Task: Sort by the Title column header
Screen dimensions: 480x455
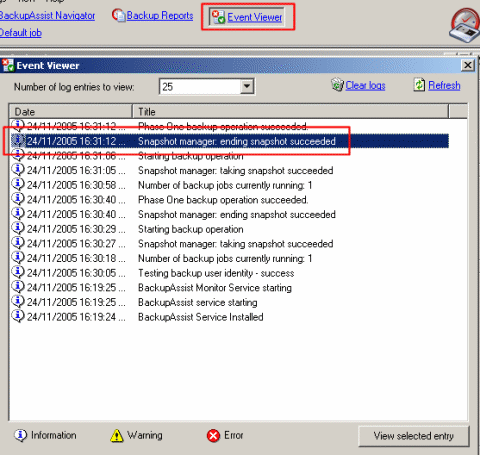Action: pos(291,112)
